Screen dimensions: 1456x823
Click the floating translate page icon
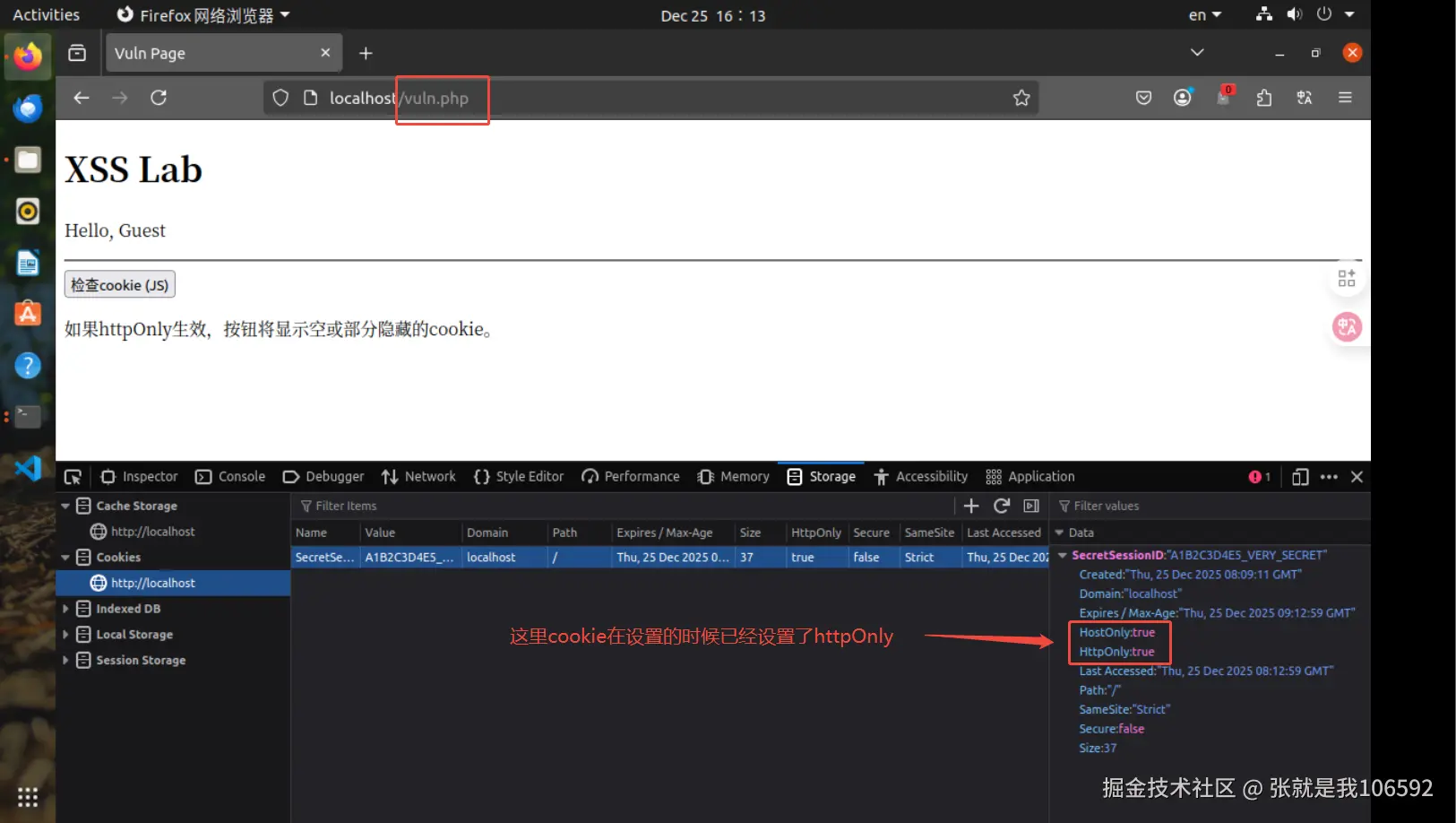click(1347, 326)
